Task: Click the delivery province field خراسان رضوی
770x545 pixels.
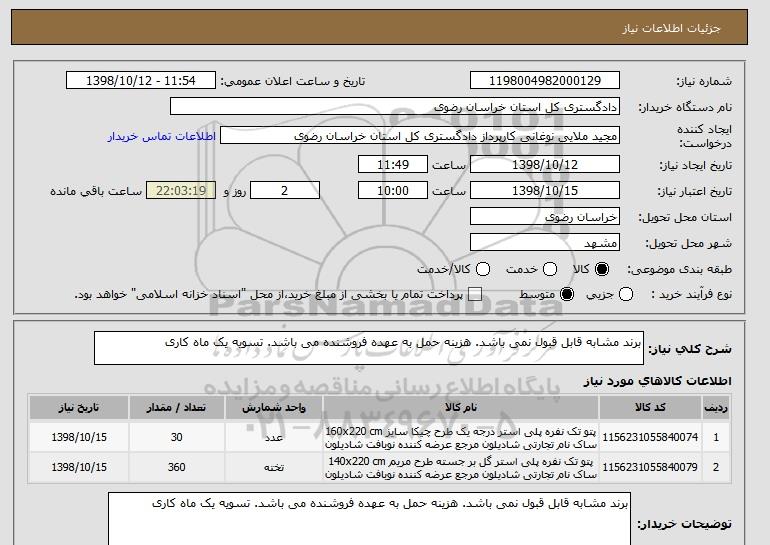Action: point(545,217)
